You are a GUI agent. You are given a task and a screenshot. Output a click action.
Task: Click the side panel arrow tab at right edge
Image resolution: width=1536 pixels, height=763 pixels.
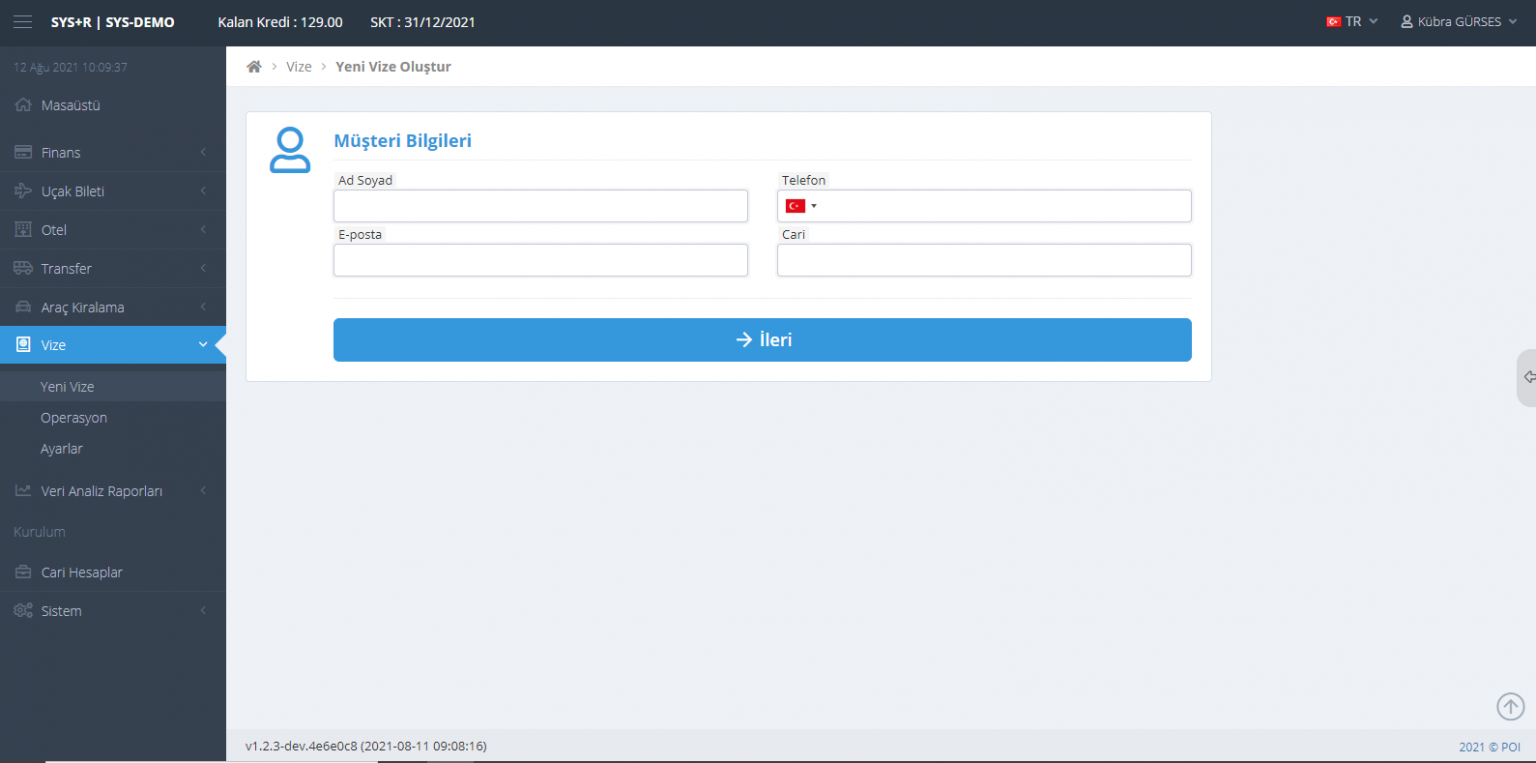(1527, 377)
